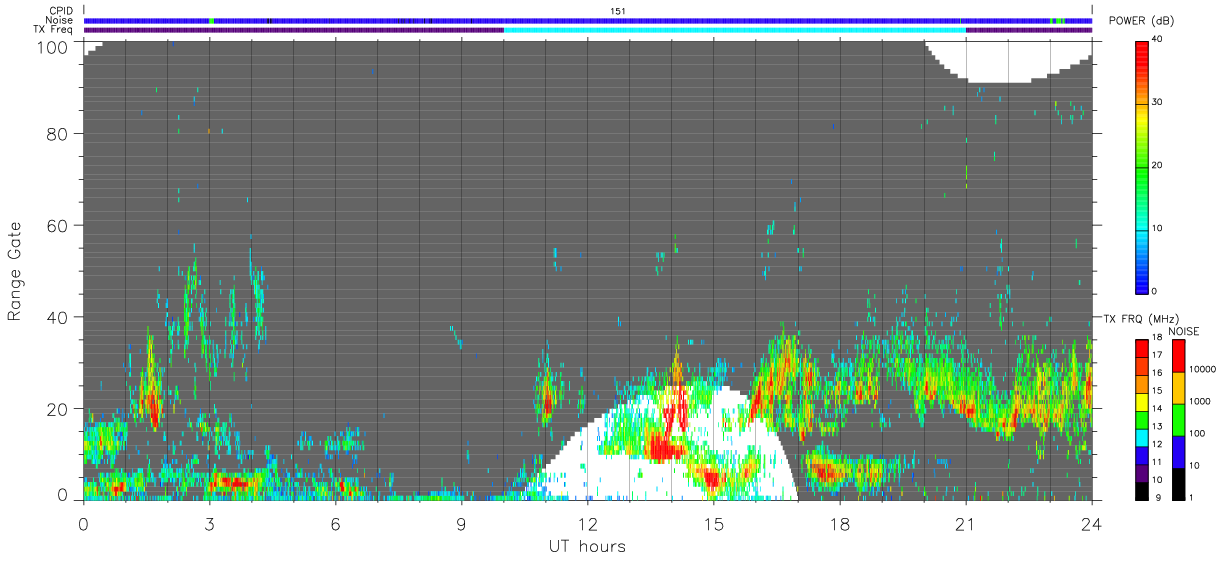Click the NOISE legend title

coord(1183,331)
